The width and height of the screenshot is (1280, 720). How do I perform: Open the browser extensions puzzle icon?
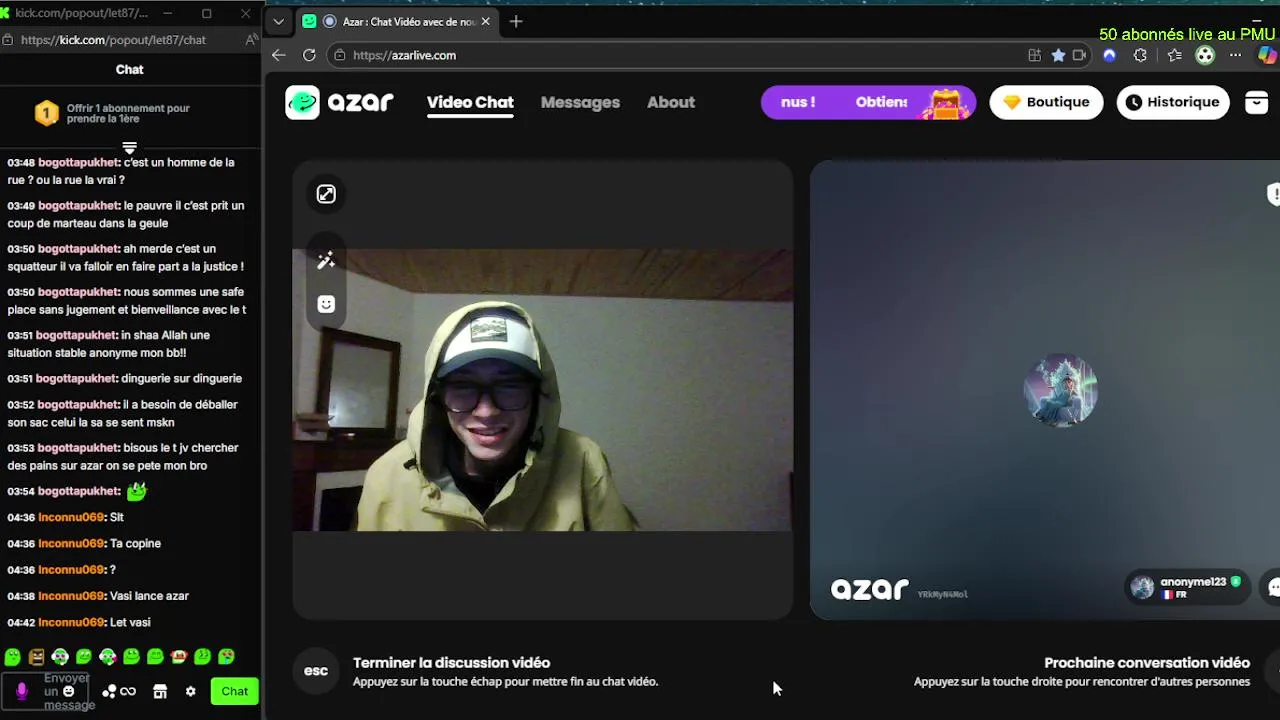(1140, 55)
